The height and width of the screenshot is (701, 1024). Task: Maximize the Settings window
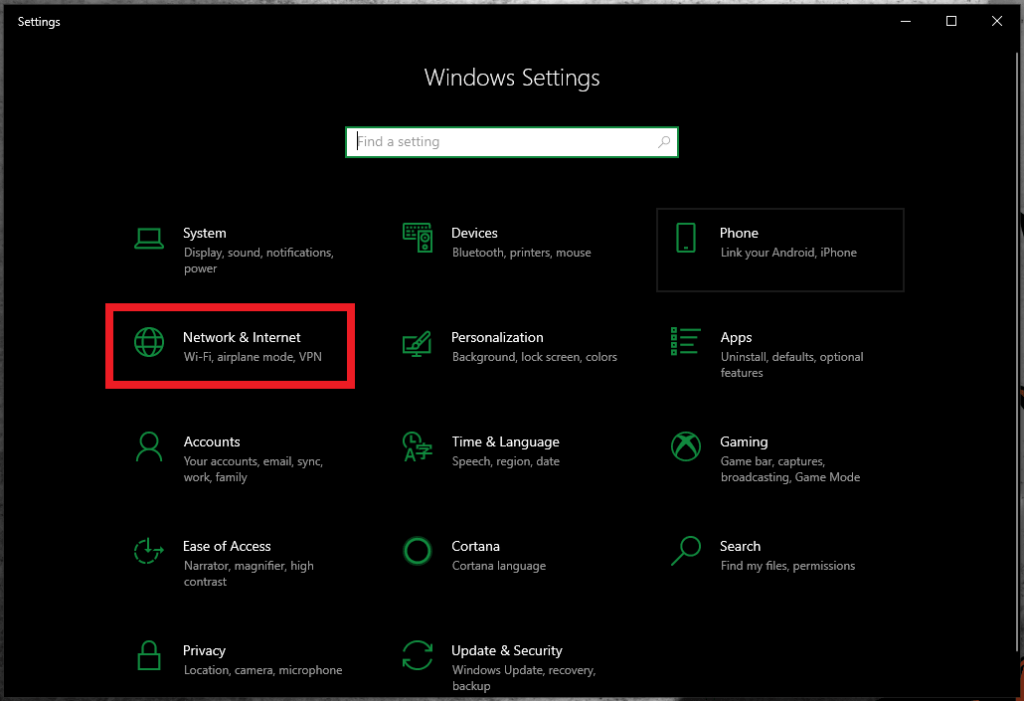(952, 22)
